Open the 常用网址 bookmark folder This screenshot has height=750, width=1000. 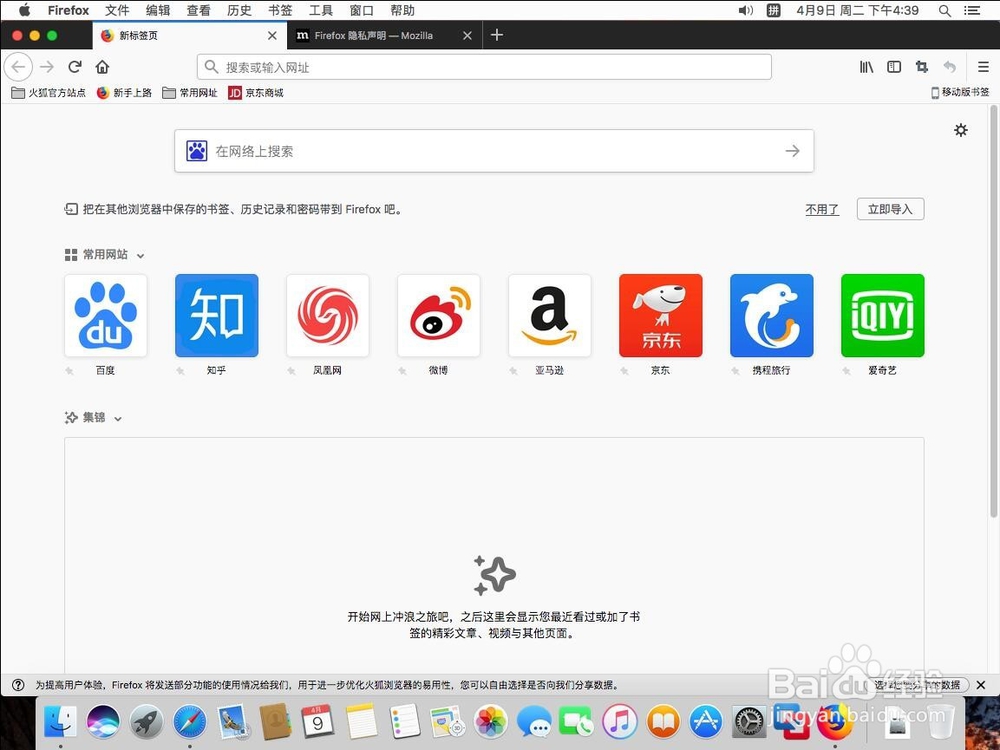click(190, 92)
